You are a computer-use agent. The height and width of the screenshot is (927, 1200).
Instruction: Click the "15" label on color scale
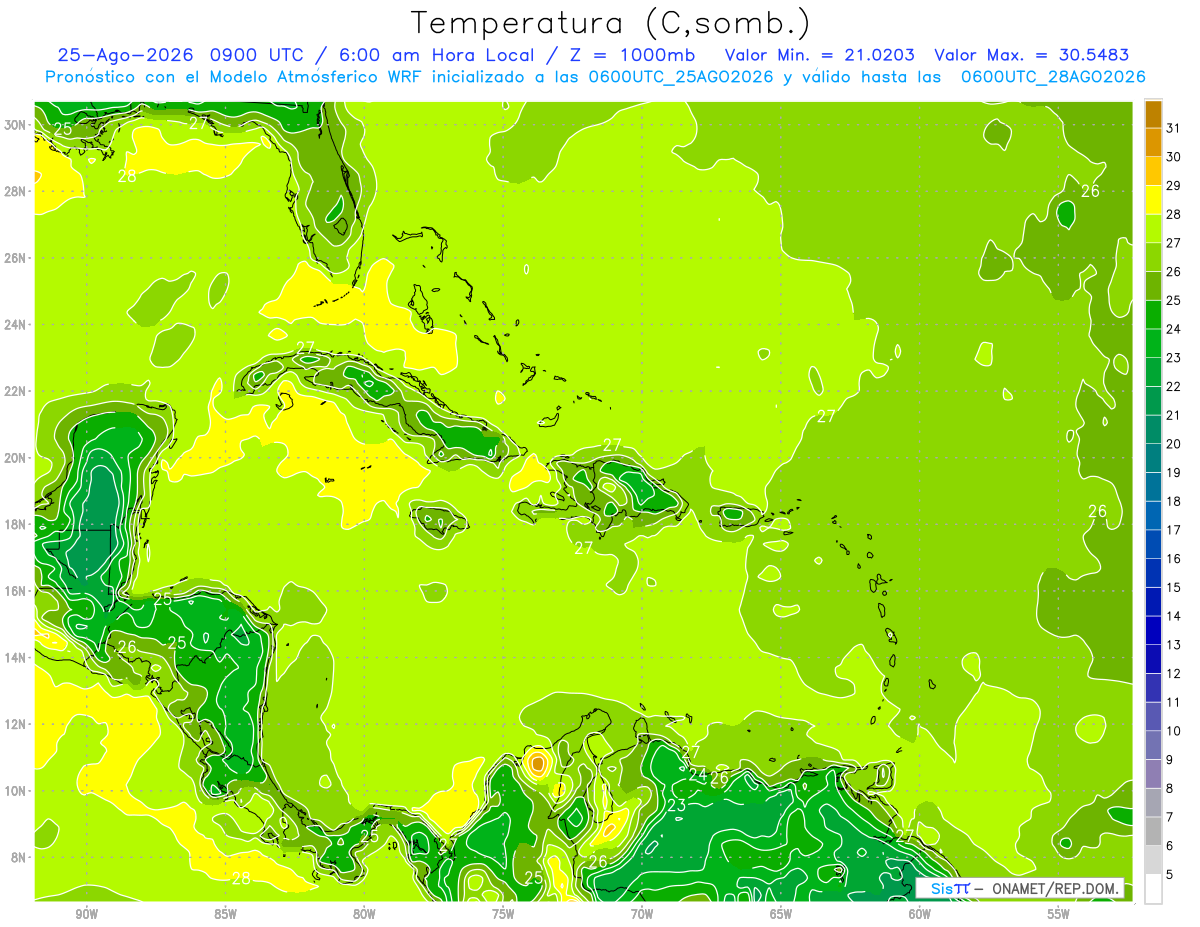[x=1174, y=587]
